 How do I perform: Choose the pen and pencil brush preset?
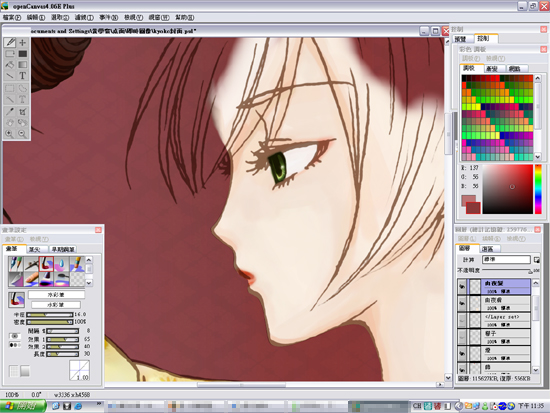click(x=16, y=264)
